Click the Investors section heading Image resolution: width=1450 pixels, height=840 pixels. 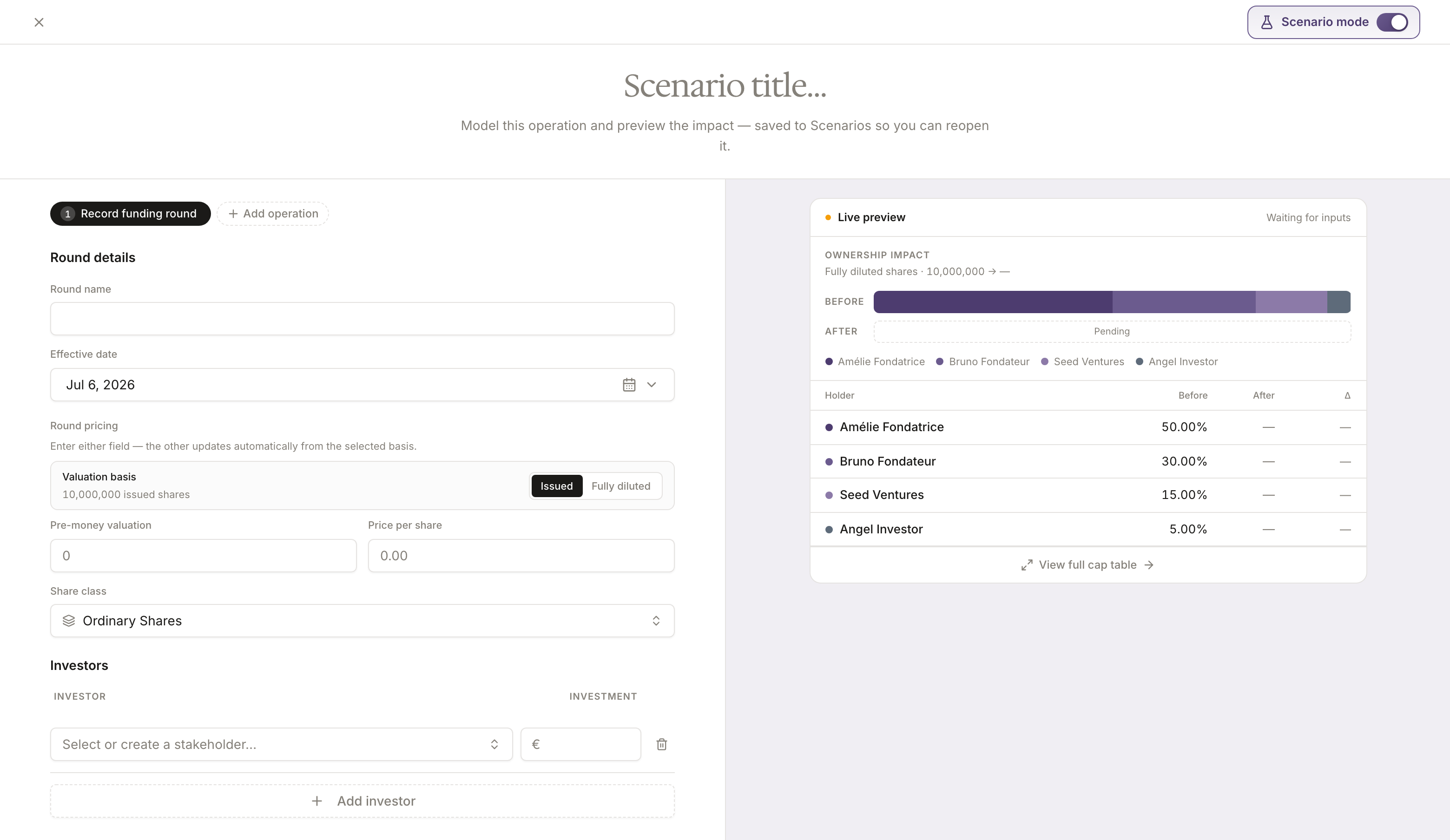79,666
